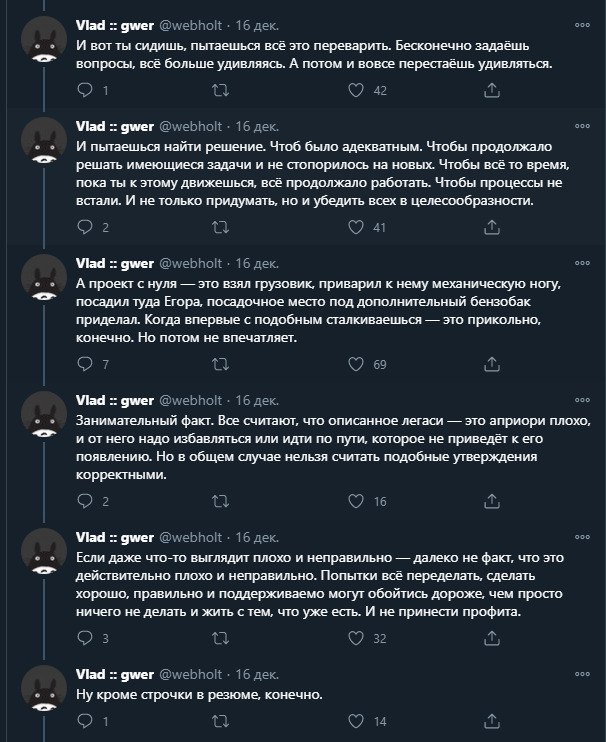Expand the menu on the last tweet
The image size is (606, 742).
tap(582, 673)
